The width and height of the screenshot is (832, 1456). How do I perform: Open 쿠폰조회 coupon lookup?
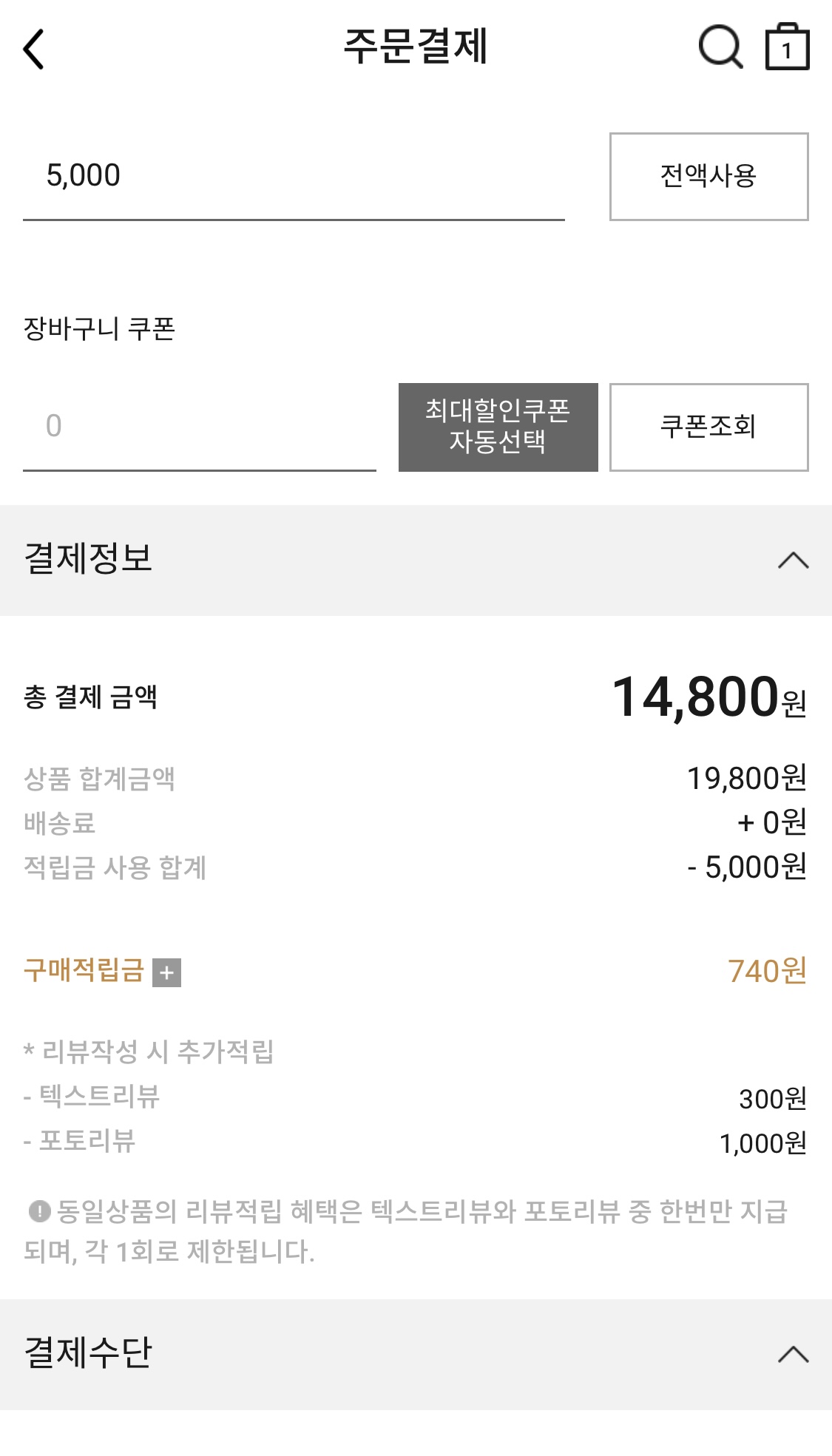click(708, 427)
